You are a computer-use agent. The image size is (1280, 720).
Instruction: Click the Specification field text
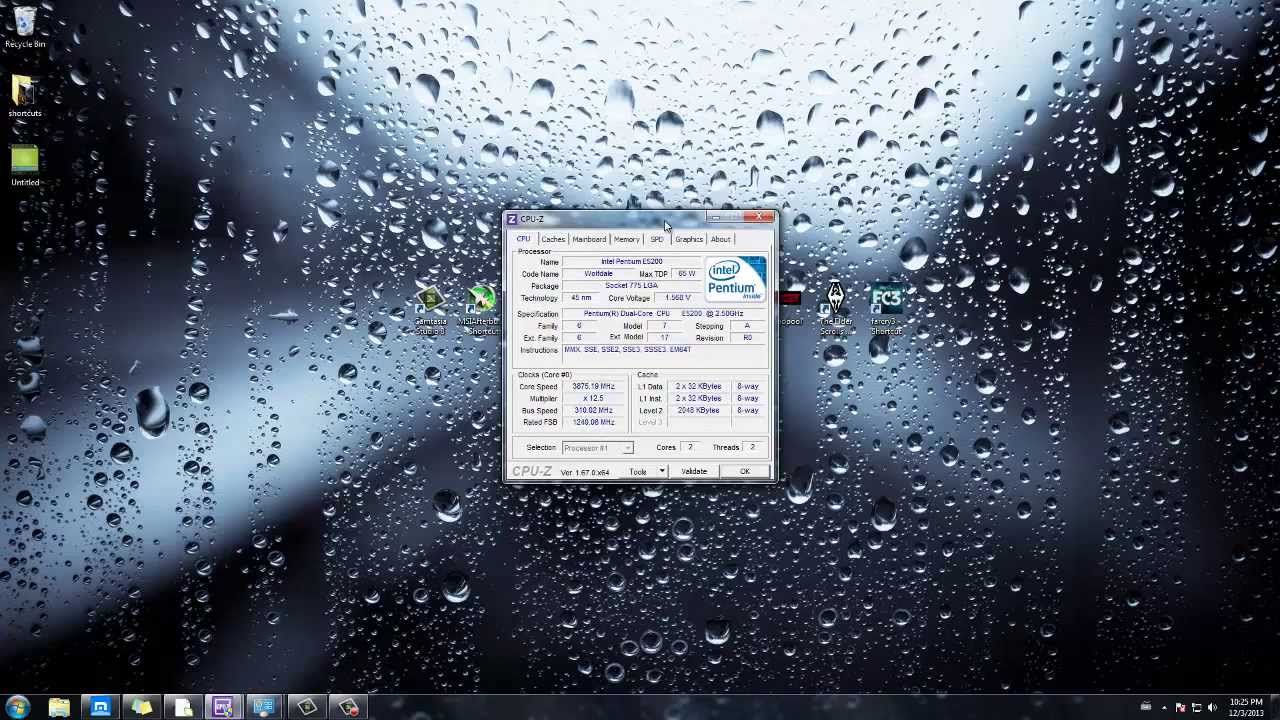coord(664,314)
